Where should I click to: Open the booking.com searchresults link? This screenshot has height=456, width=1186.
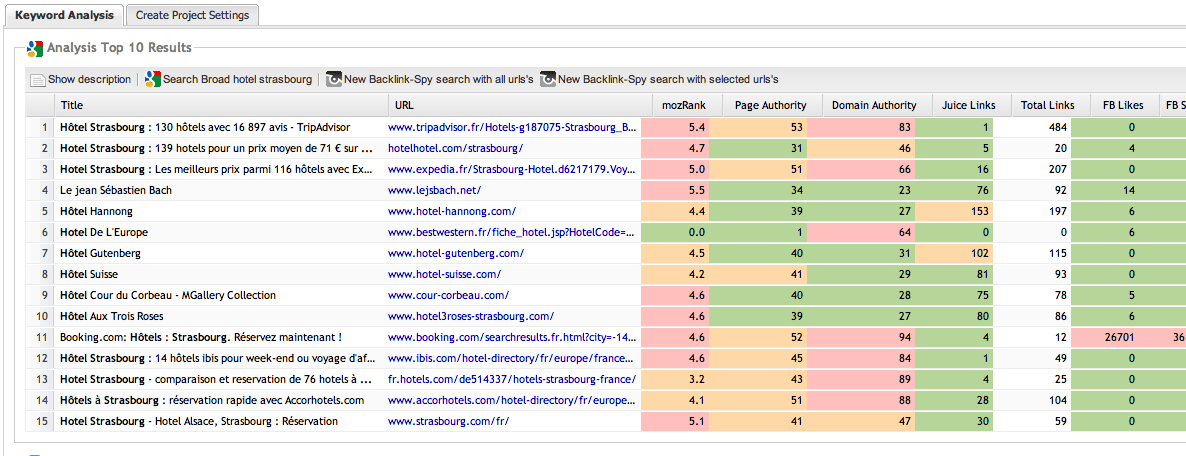click(512, 337)
